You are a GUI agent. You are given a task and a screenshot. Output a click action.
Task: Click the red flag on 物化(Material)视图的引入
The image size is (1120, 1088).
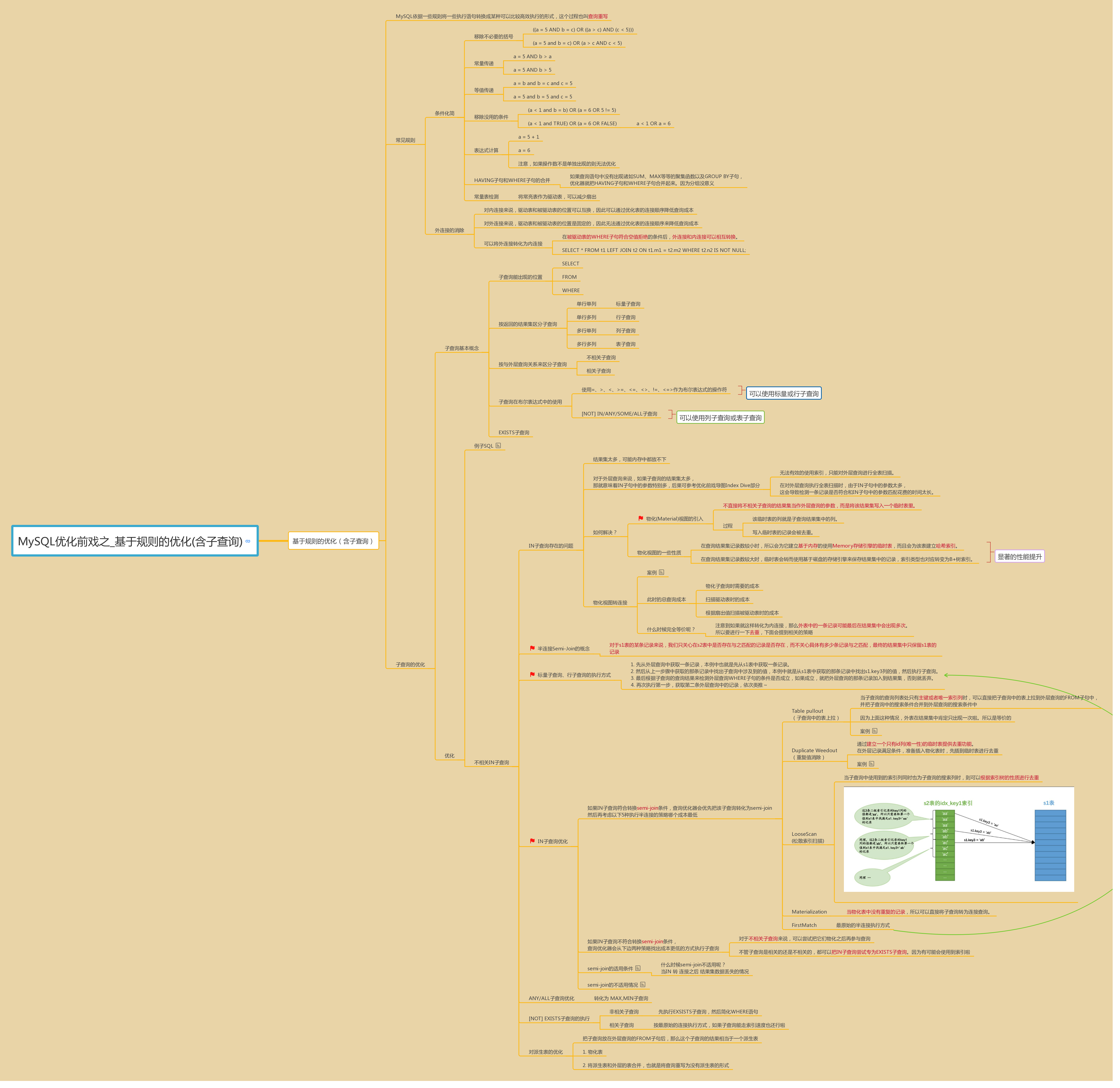pos(645,522)
